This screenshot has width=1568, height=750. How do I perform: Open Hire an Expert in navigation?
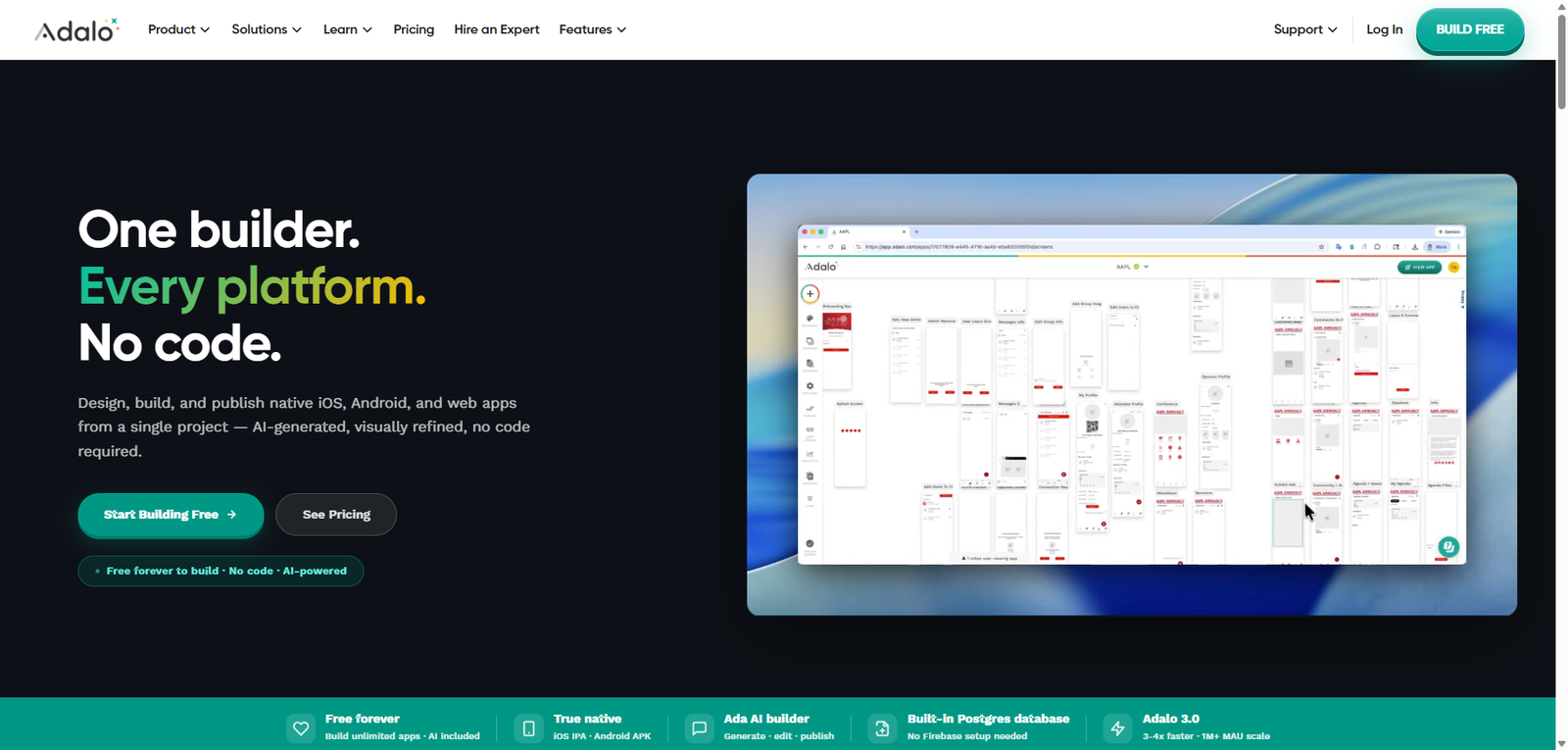click(496, 29)
